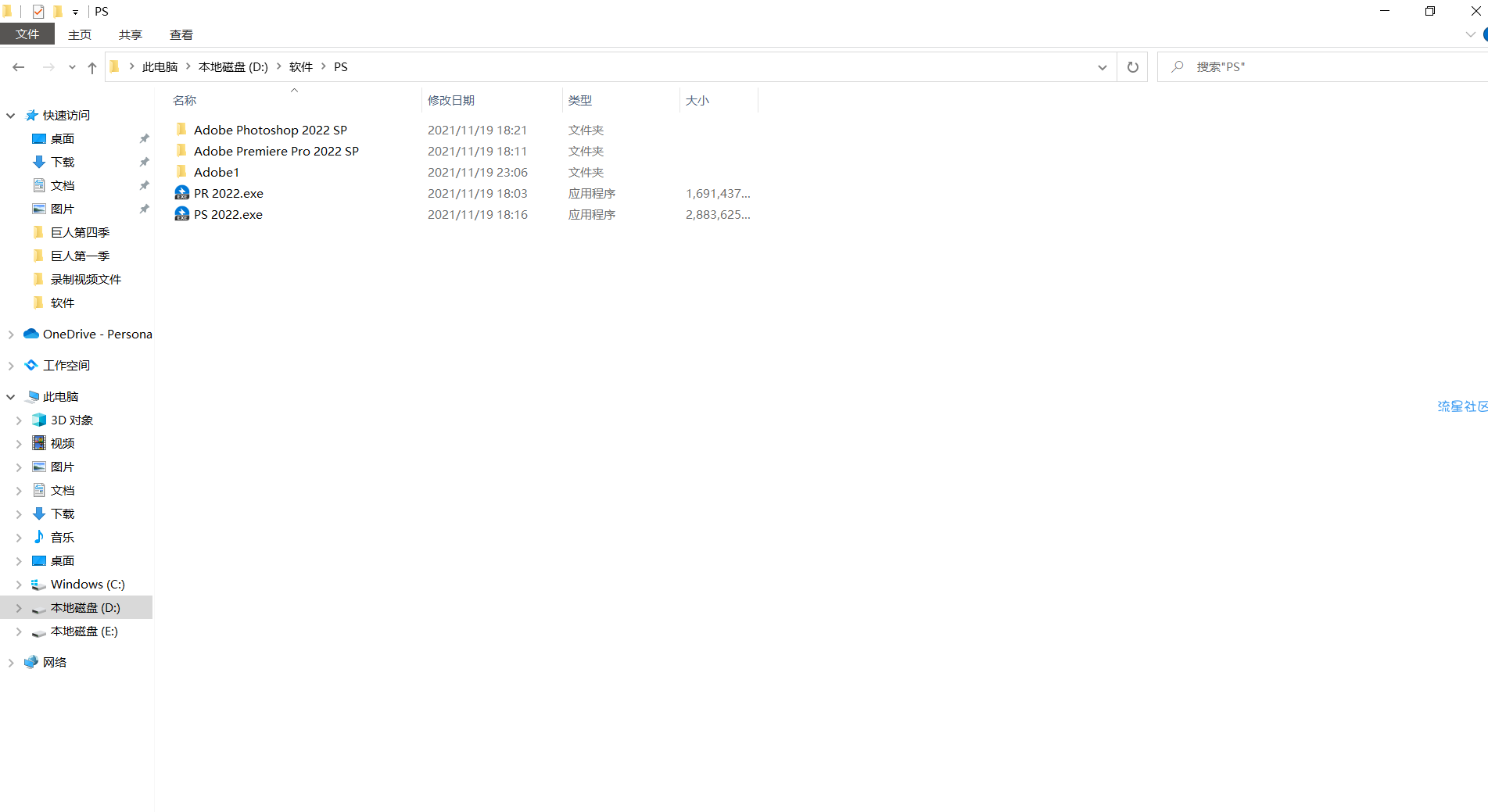The image size is (1488, 812).
Task: Click the Forward navigation arrow
Action: (x=48, y=67)
